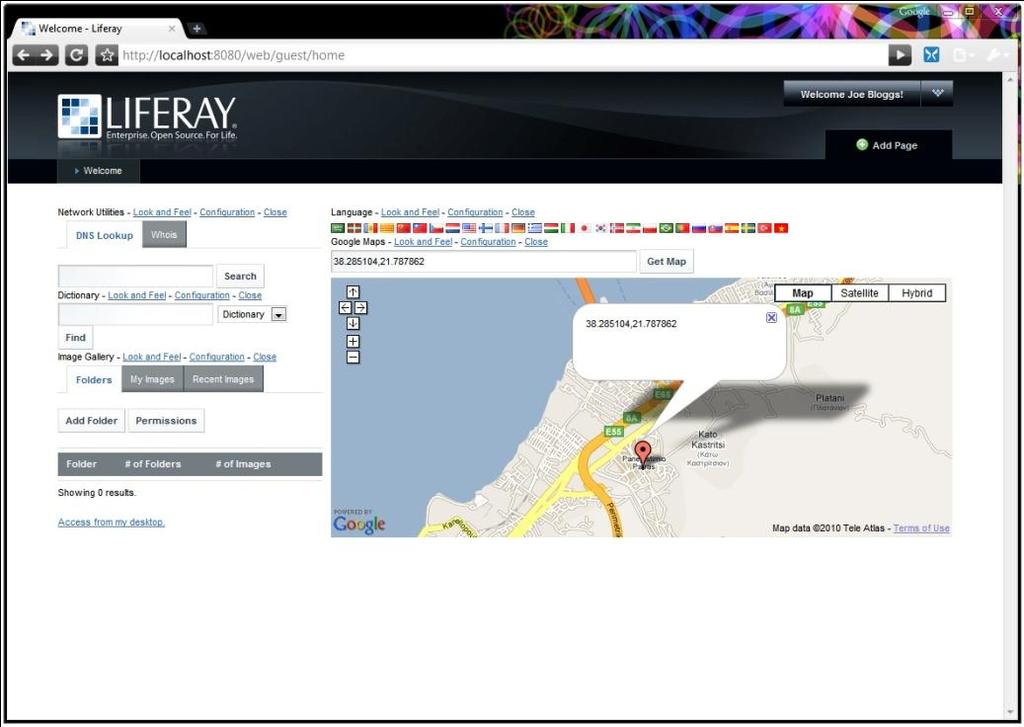Pan the map left

(x=345, y=308)
